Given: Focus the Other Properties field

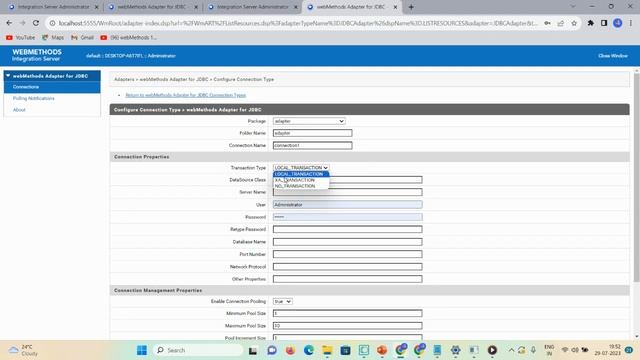Looking at the screenshot, I should point(347,279).
